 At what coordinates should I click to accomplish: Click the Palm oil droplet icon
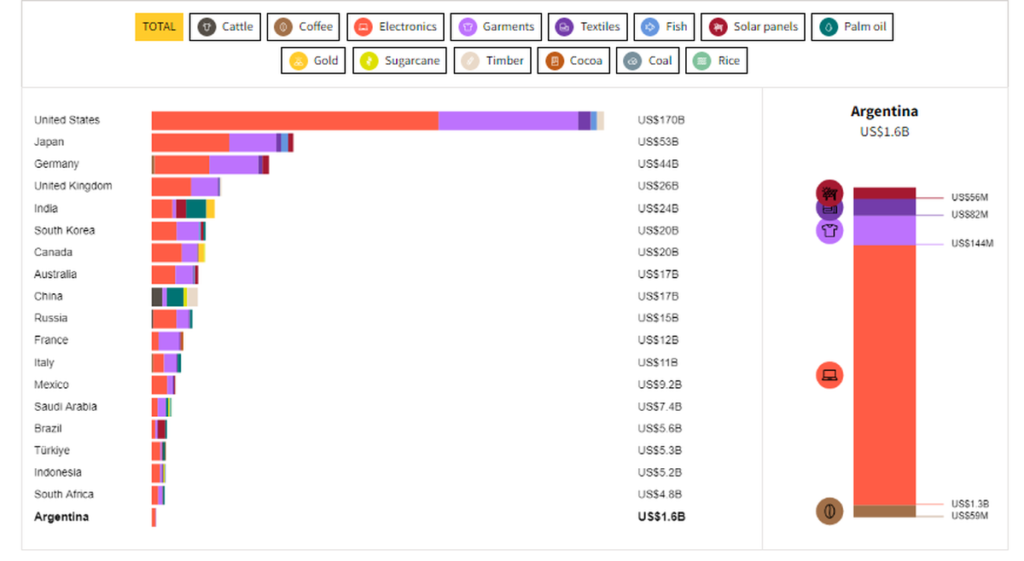point(828,27)
